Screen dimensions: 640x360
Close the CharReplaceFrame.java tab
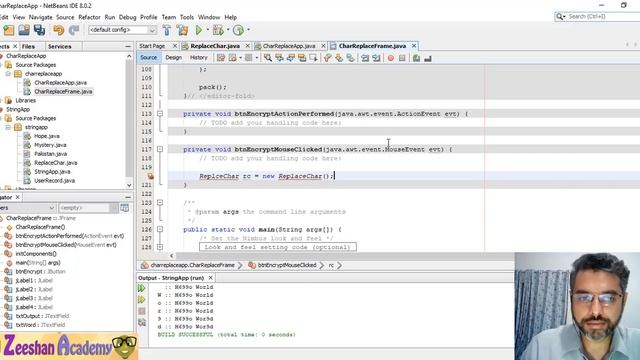414,46
